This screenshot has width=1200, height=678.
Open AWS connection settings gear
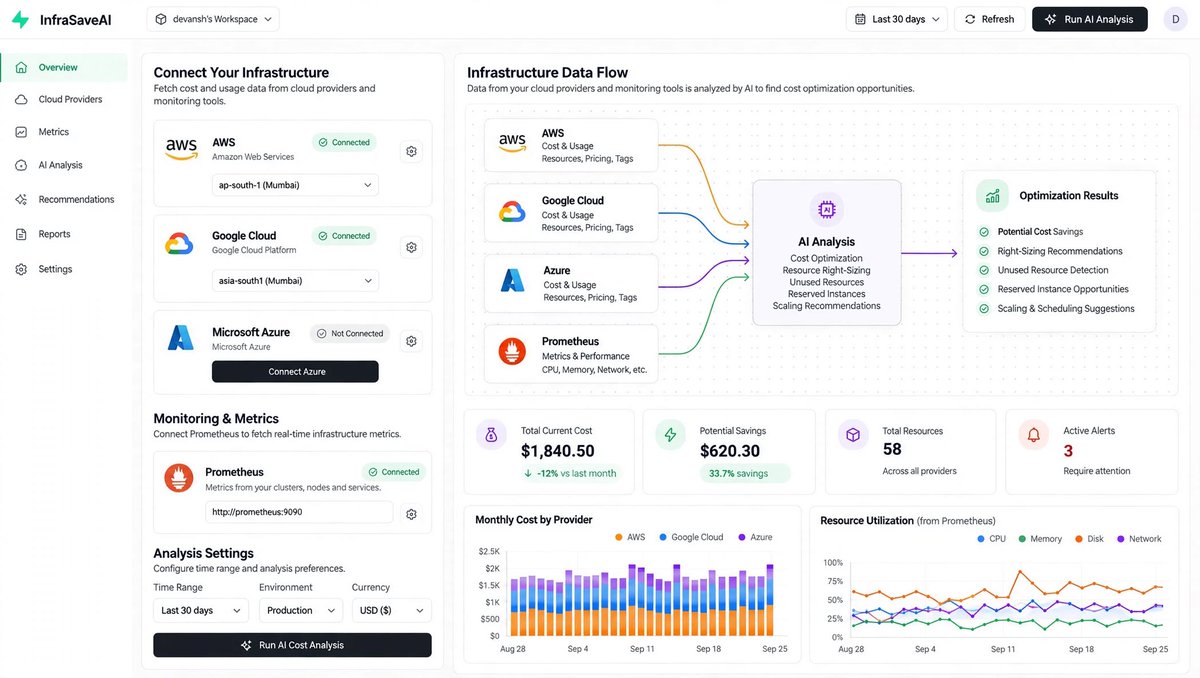[411, 152]
